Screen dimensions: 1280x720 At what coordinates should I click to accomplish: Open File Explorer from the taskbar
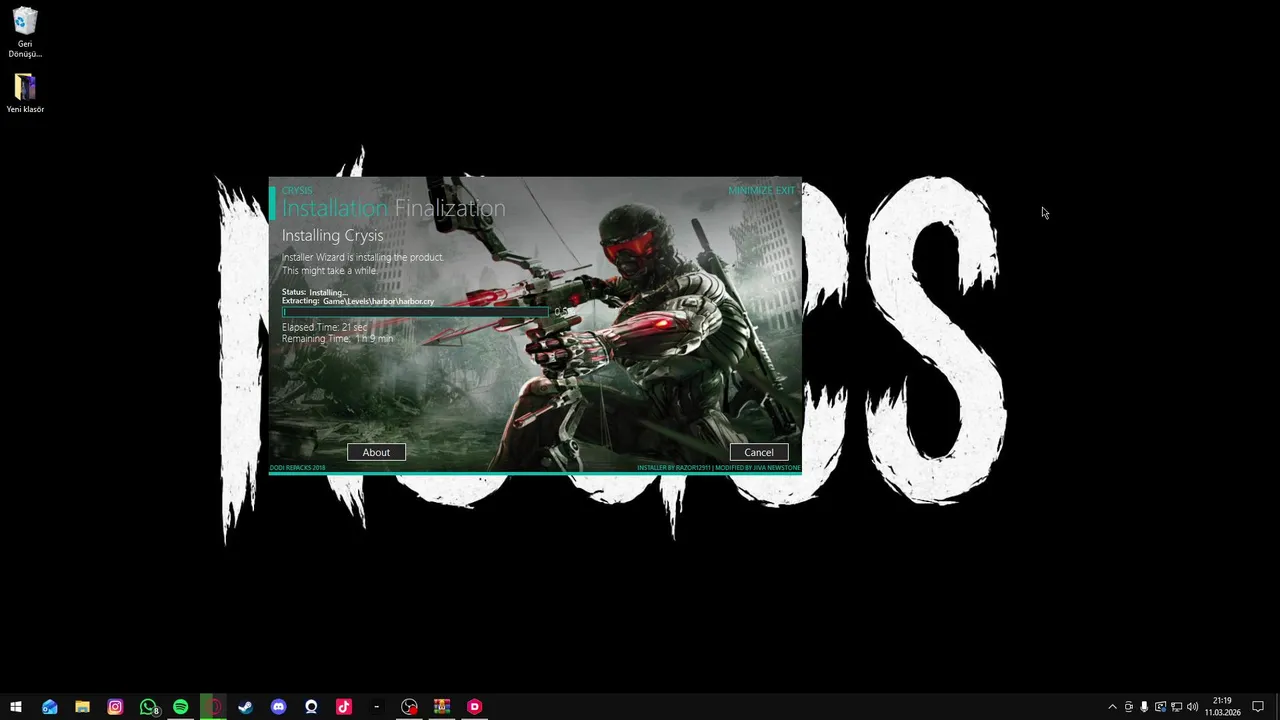coord(82,707)
